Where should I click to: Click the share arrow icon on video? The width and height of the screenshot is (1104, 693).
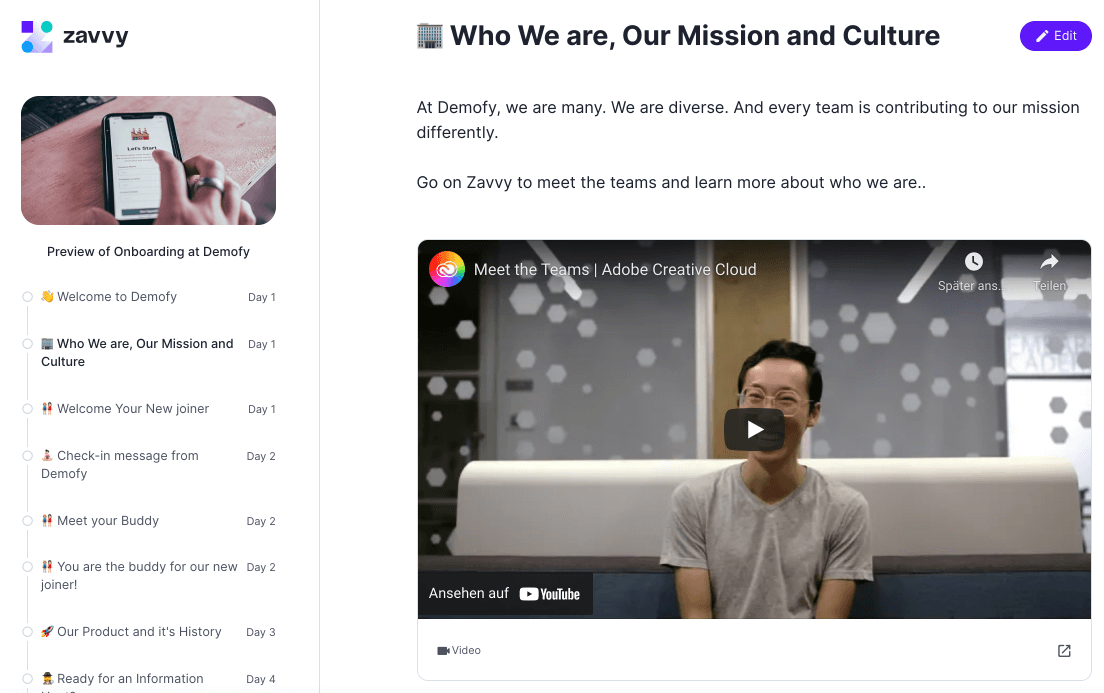[1049, 262]
